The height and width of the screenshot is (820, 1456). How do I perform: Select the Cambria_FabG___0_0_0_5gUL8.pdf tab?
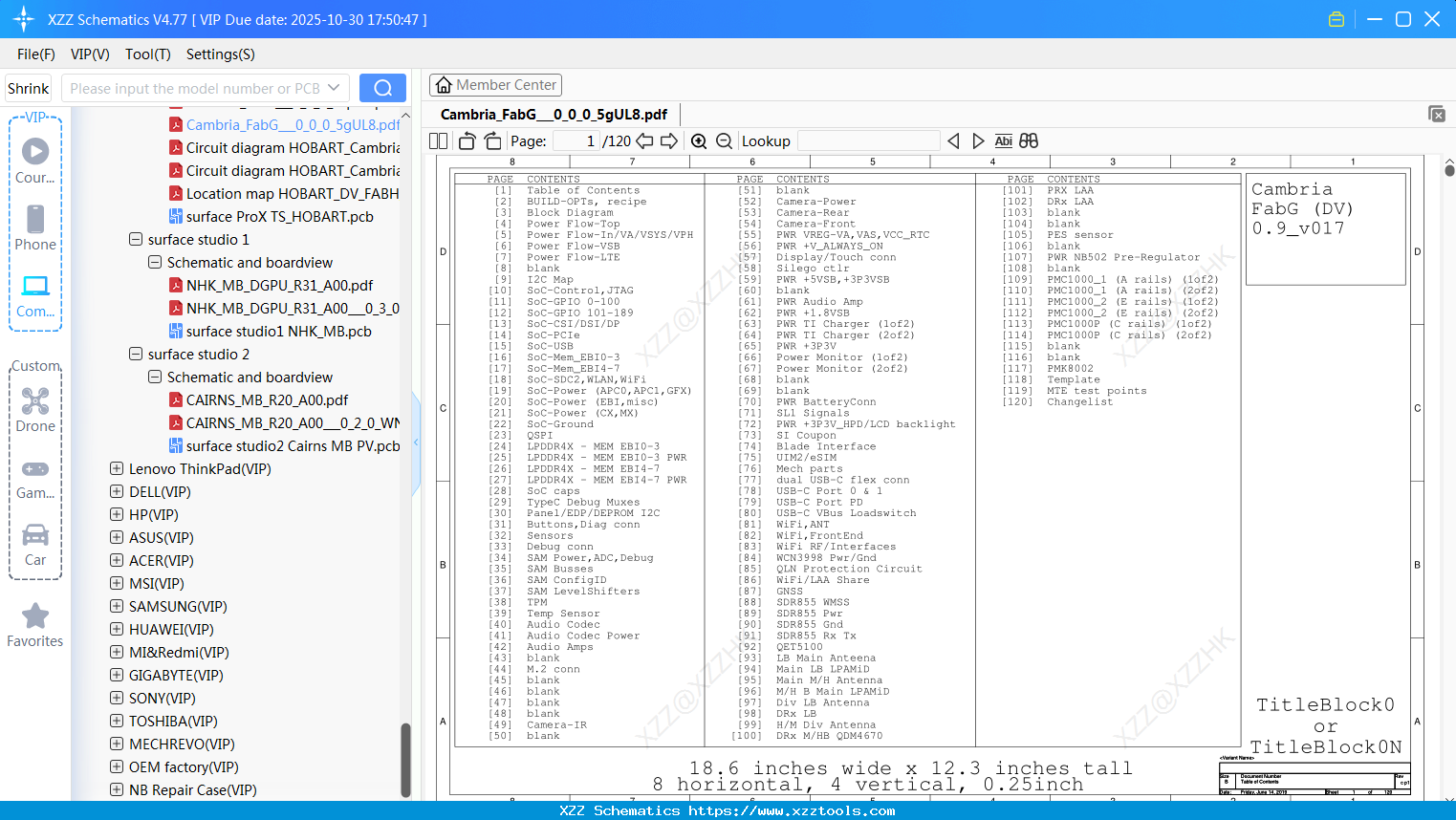click(554, 115)
